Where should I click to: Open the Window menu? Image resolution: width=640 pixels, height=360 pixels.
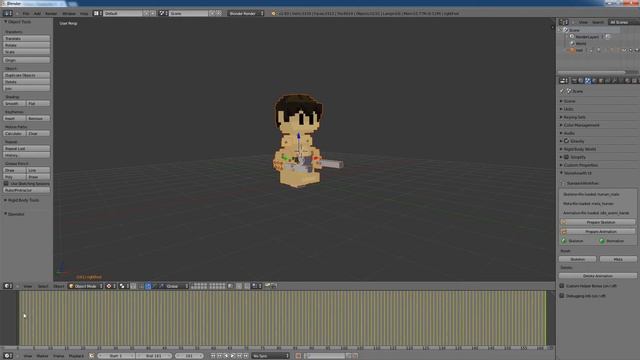69,13
